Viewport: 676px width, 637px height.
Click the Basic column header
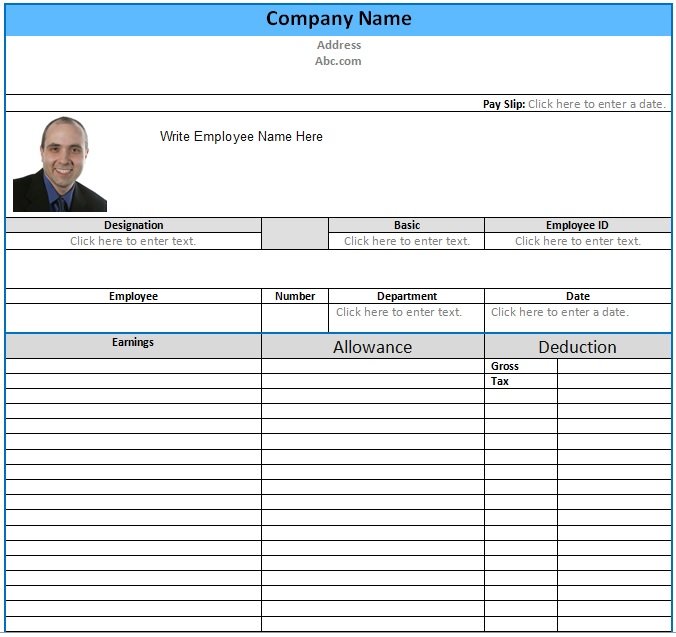tap(407, 225)
